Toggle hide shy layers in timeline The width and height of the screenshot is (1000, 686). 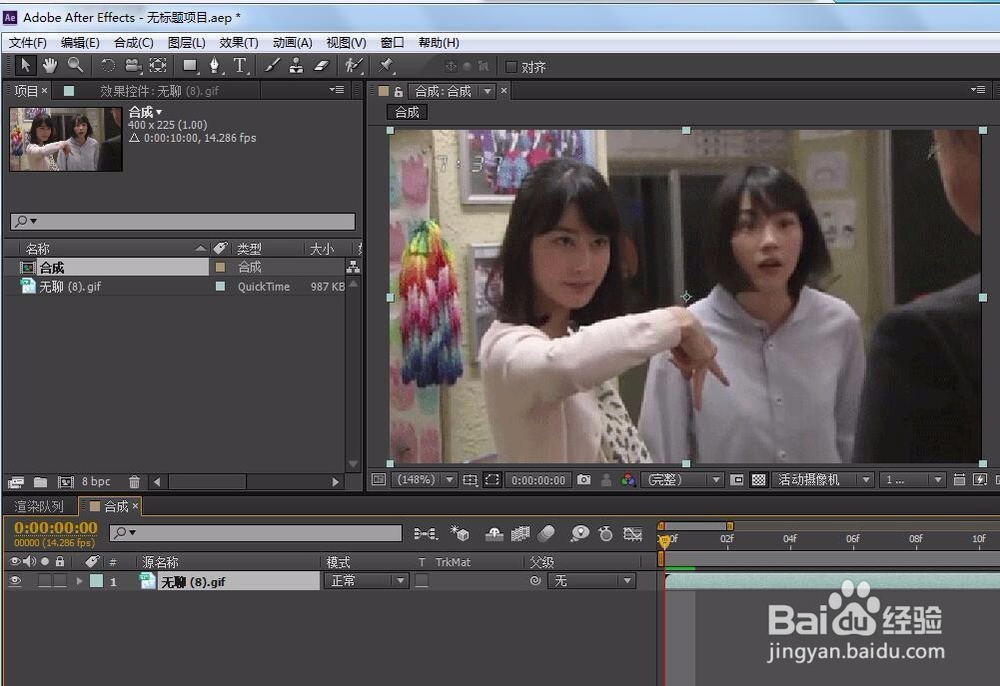click(x=494, y=533)
